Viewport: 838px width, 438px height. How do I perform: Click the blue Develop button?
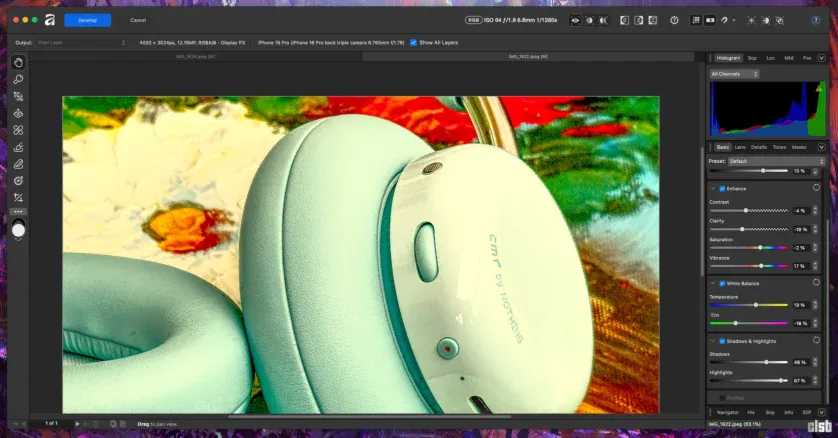pos(87,20)
